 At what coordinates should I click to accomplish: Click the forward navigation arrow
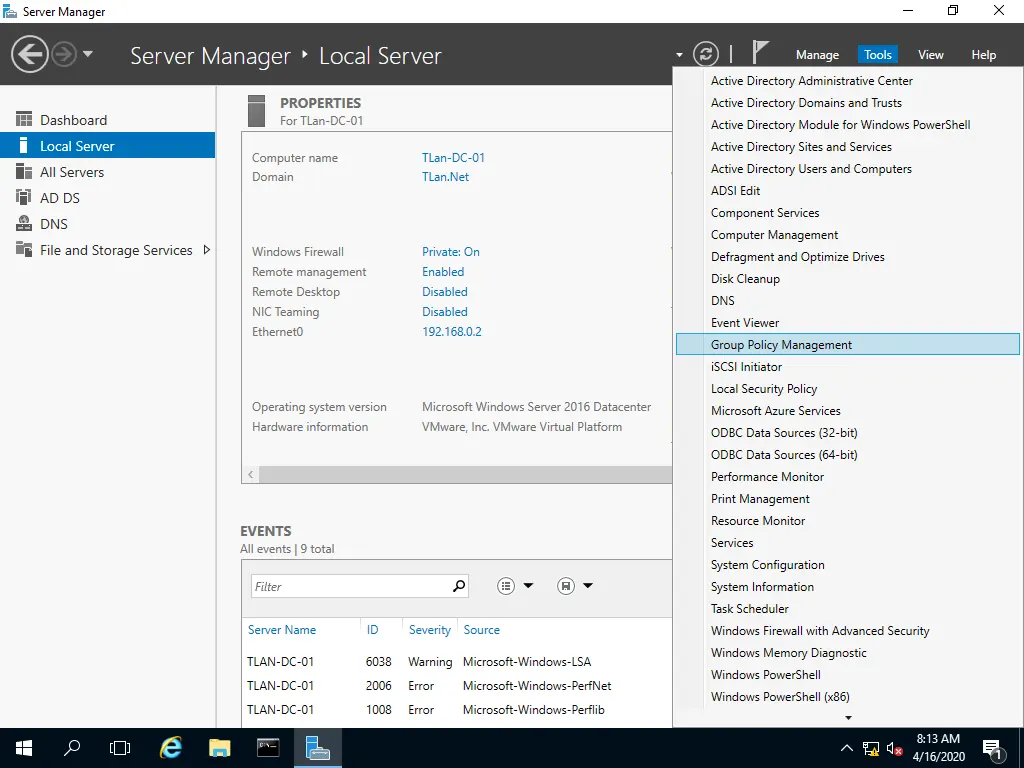(x=64, y=54)
